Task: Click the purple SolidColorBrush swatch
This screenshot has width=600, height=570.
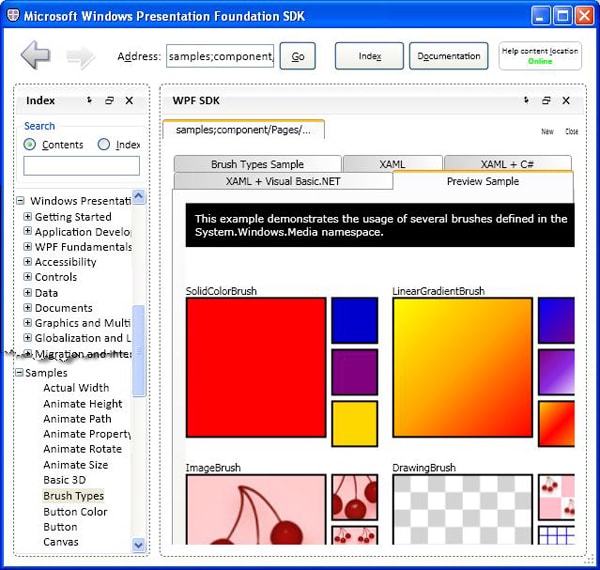Action: click(x=355, y=372)
